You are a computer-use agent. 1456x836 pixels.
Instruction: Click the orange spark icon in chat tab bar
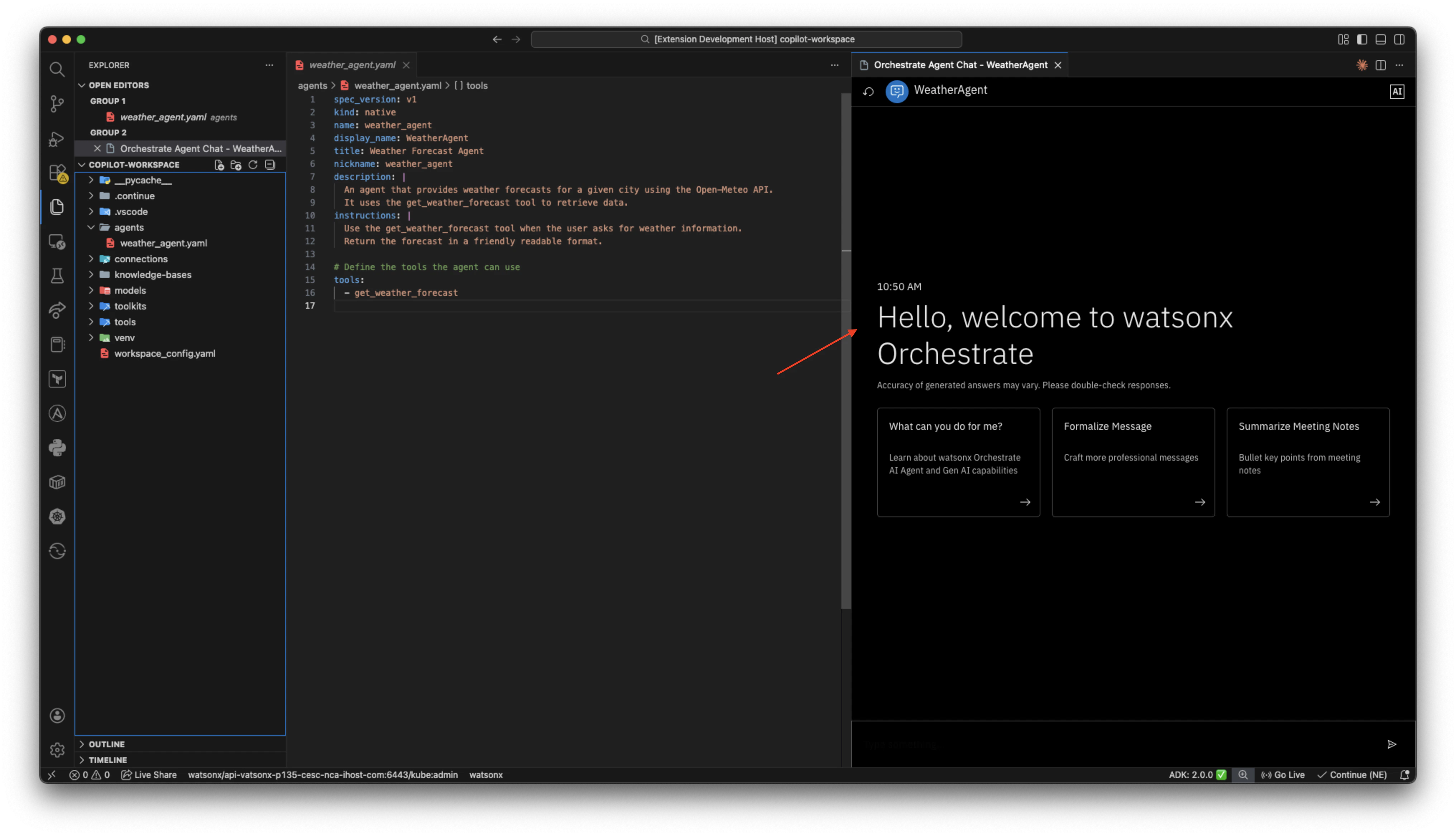coord(1361,65)
